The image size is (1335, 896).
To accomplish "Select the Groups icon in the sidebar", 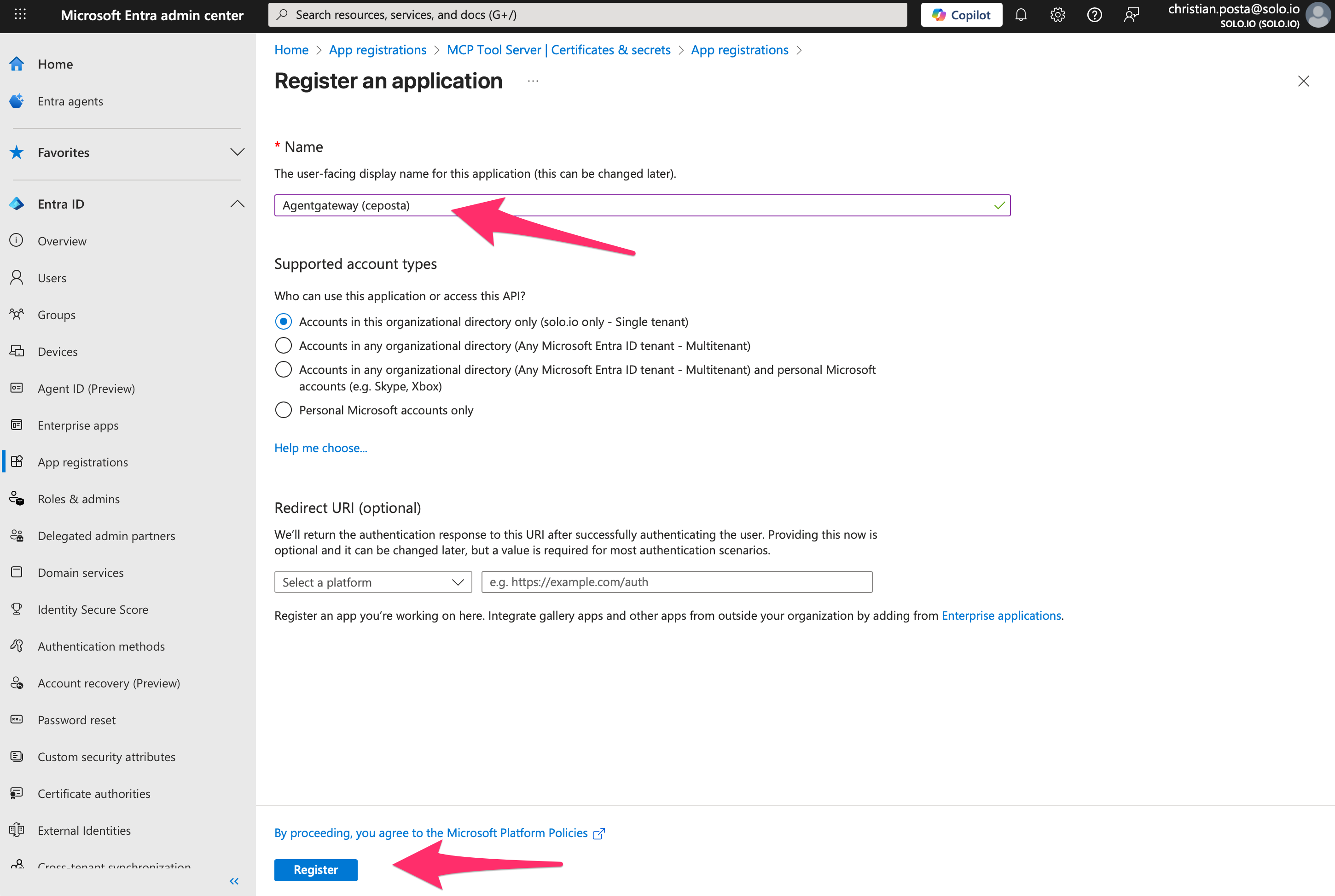I will tap(17, 314).
